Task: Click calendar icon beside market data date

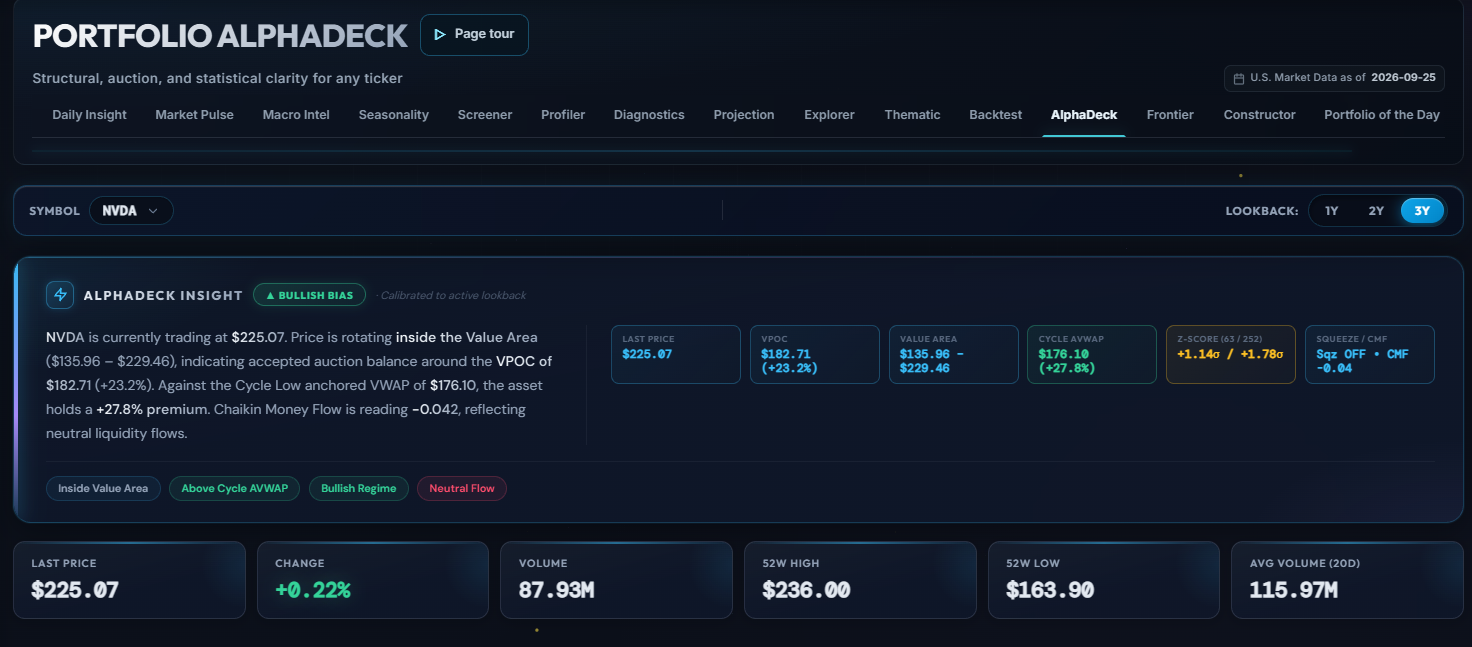Action: 1239,78
